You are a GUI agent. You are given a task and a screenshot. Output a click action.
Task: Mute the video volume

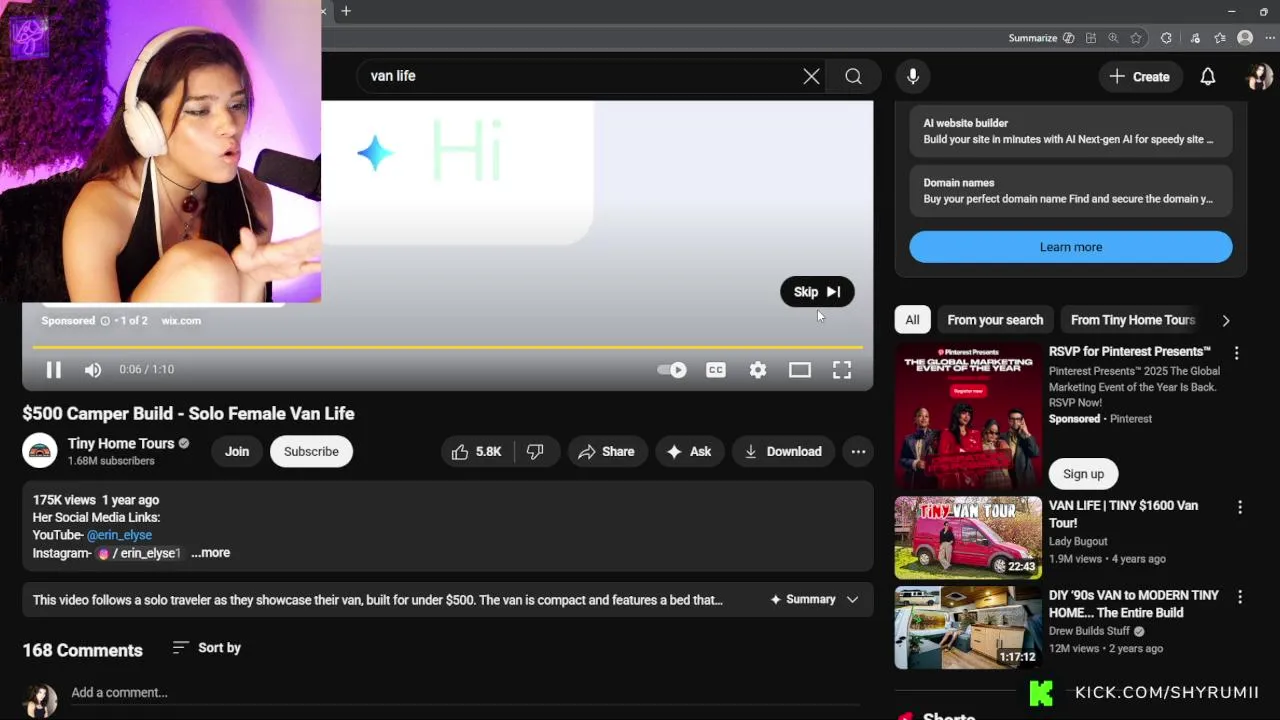pyautogui.click(x=93, y=370)
